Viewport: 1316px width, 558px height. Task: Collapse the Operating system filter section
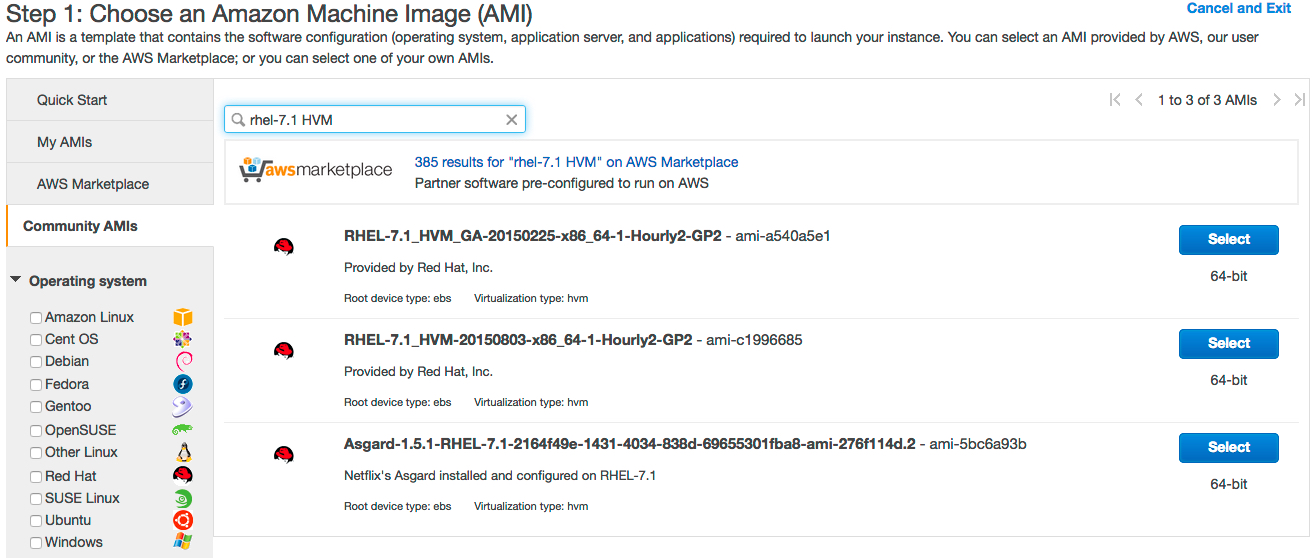[16, 281]
